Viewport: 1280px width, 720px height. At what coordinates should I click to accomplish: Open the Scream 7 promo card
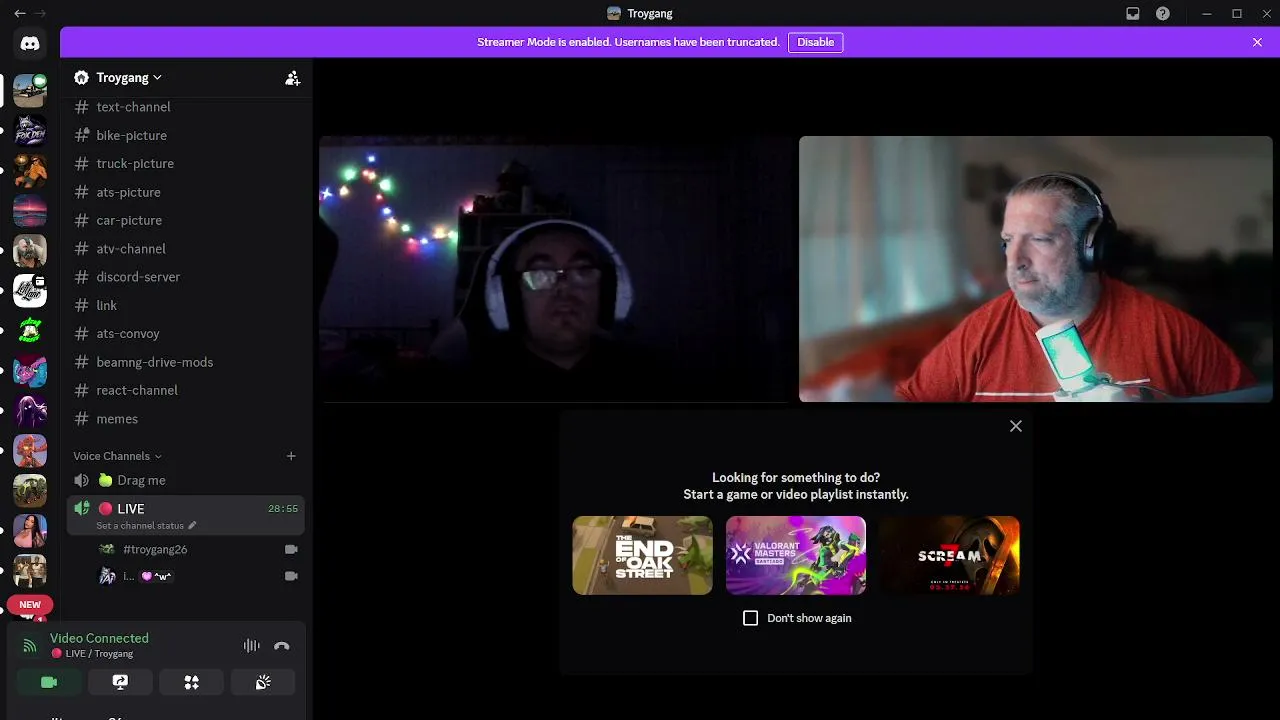tap(949, 555)
